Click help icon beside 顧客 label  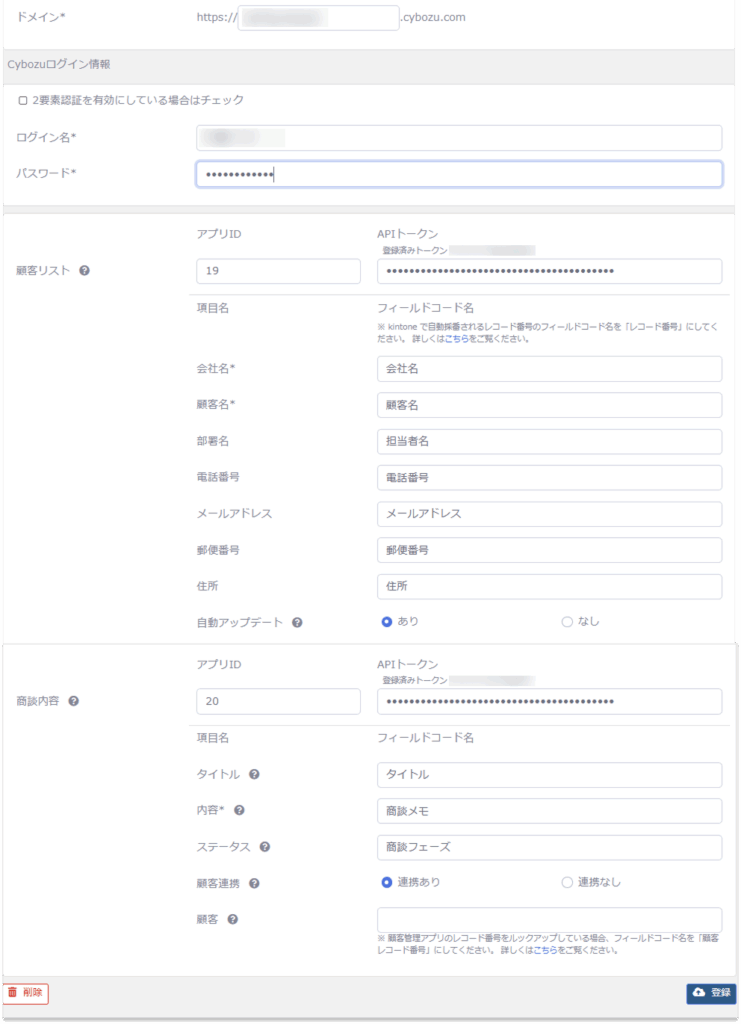(x=232, y=920)
